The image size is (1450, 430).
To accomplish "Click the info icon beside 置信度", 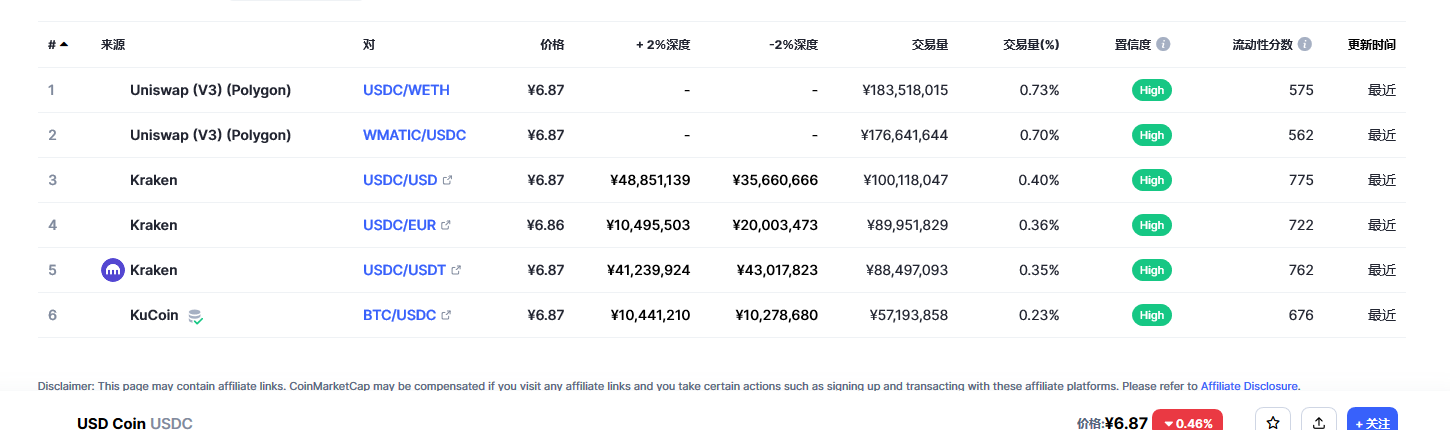I will tap(1163, 45).
